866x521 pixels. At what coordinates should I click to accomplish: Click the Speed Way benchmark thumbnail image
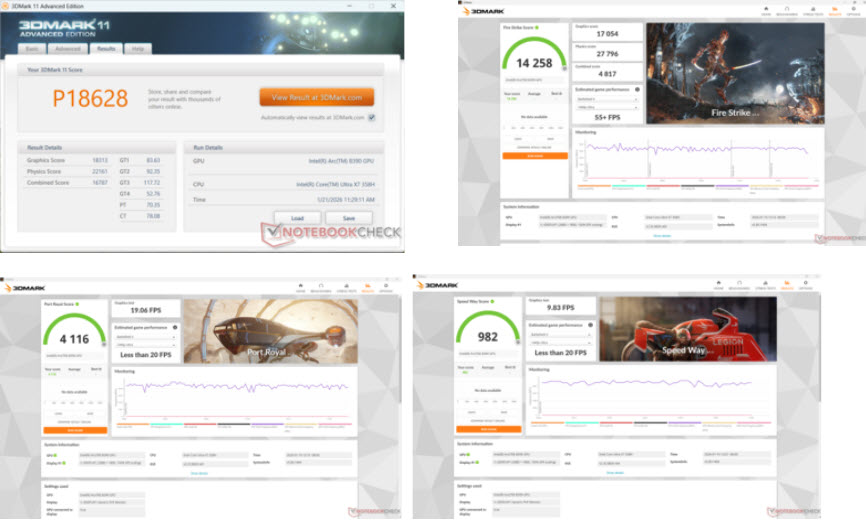tap(688, 329)
